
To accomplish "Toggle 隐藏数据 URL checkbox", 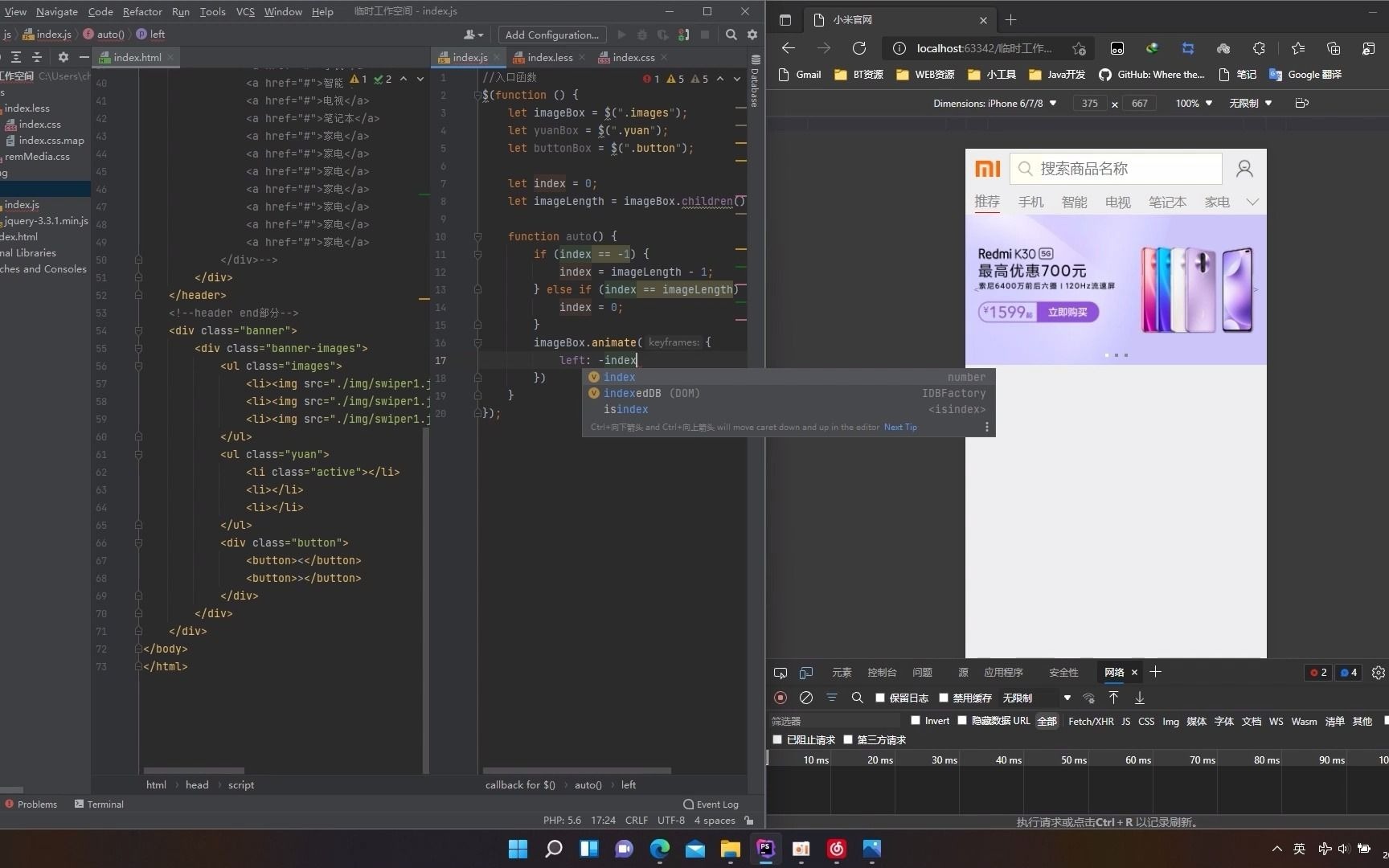I will coord(962,720).
